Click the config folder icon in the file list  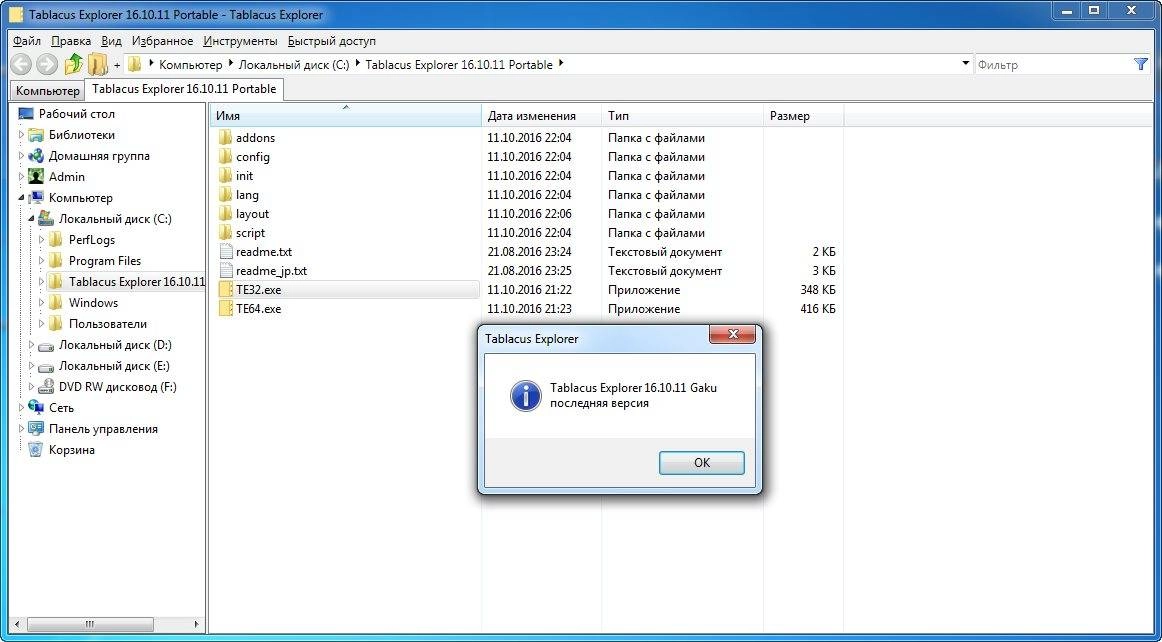225,157
